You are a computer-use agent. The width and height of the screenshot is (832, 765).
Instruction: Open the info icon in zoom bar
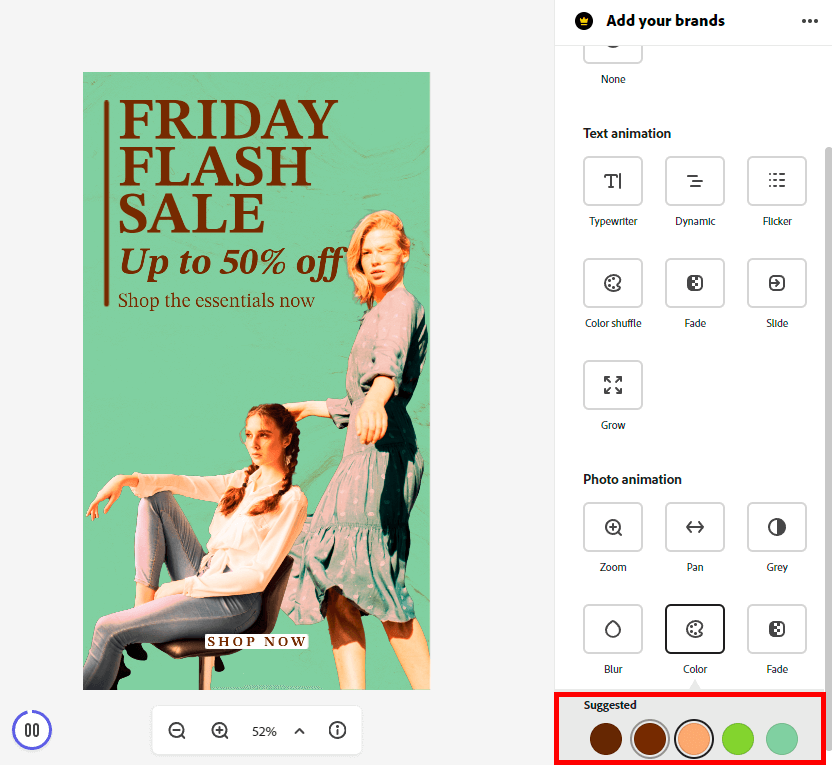338,731
